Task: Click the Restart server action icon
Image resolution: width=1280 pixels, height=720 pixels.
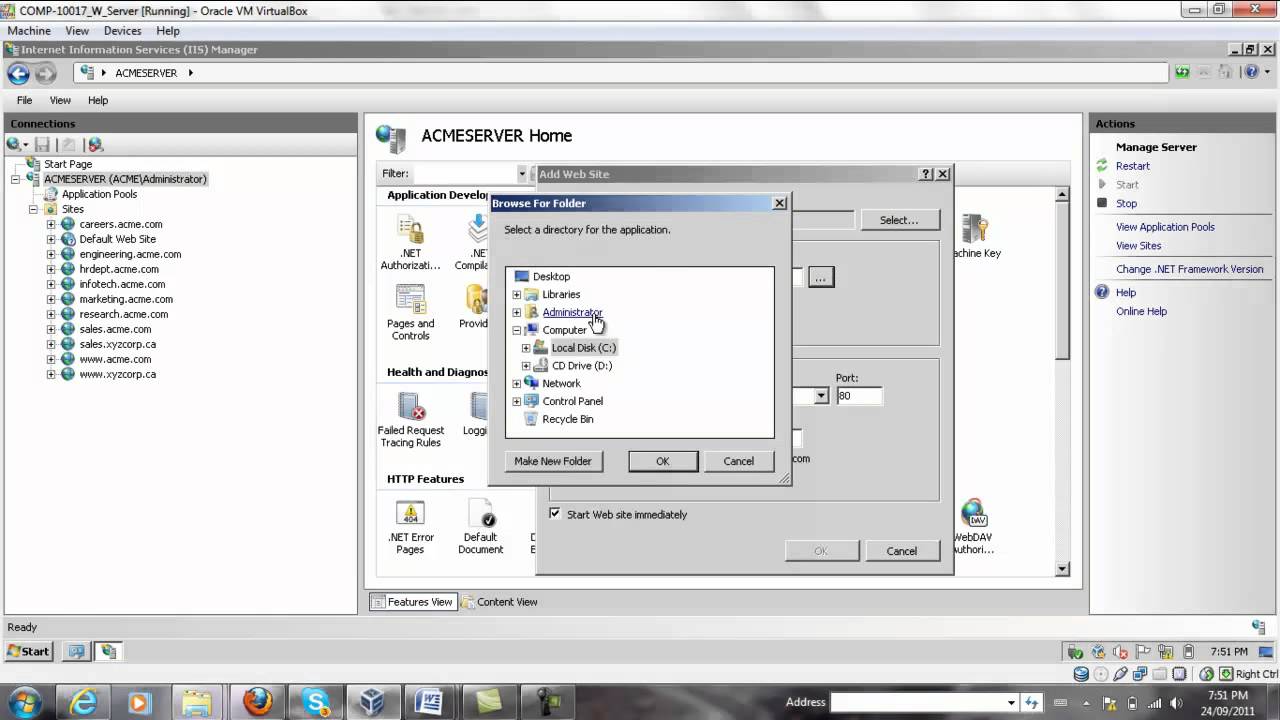Action: pos(1102,166)
